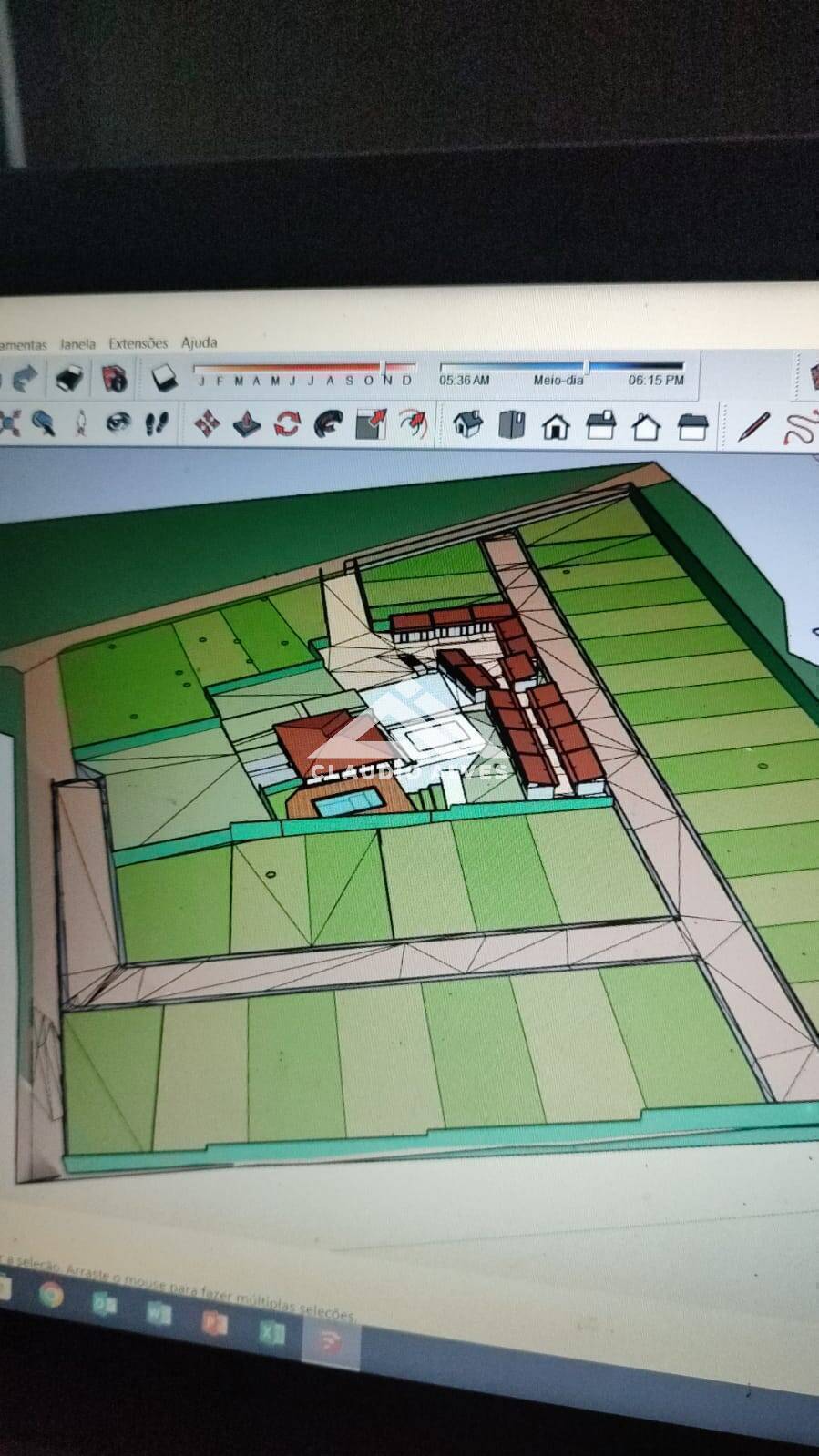
Task: Select the Rotate tool
Action: coord(288,423)
